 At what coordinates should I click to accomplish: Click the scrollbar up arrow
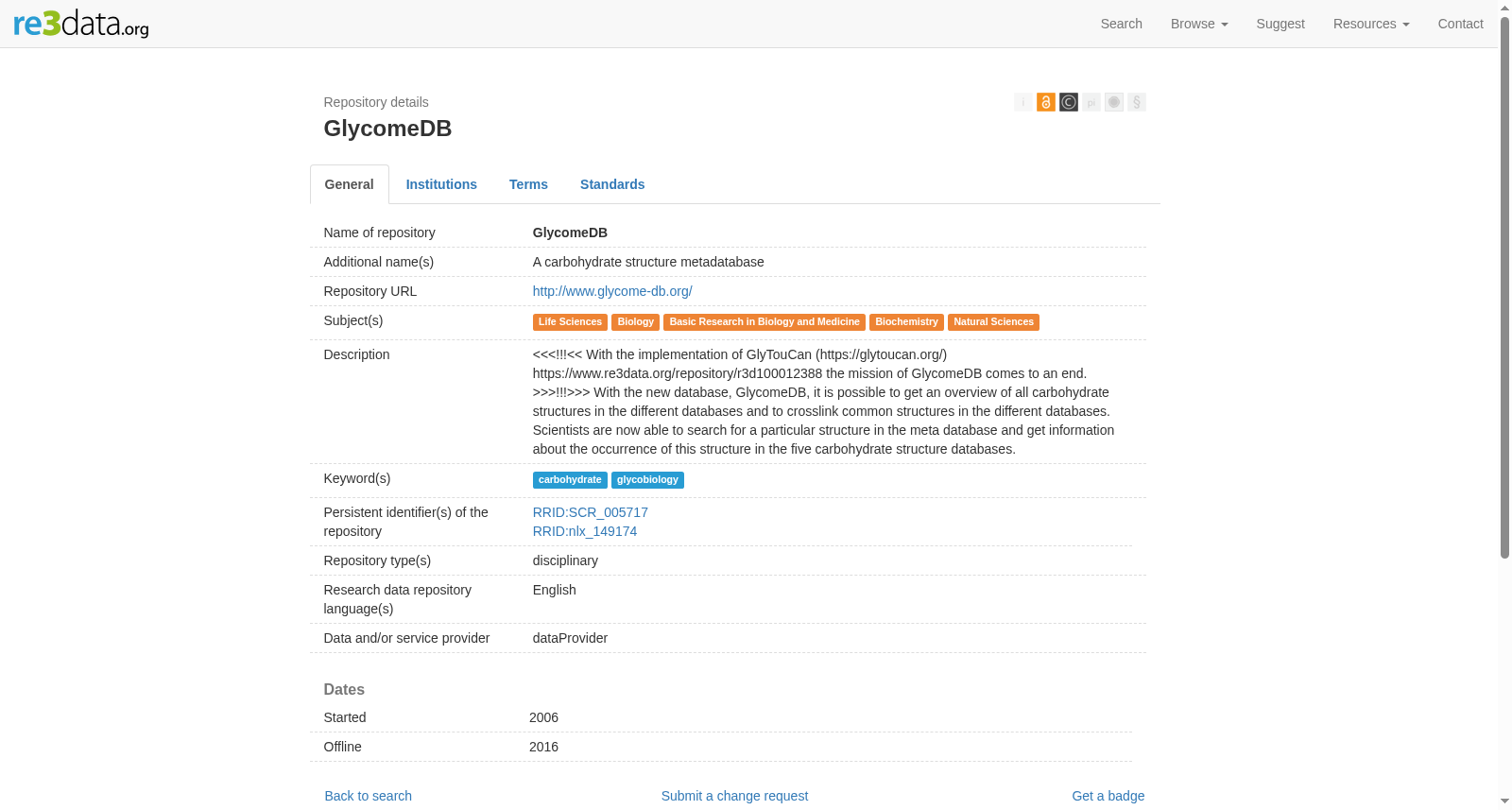pyautogui.click(x=1505, y=8)
